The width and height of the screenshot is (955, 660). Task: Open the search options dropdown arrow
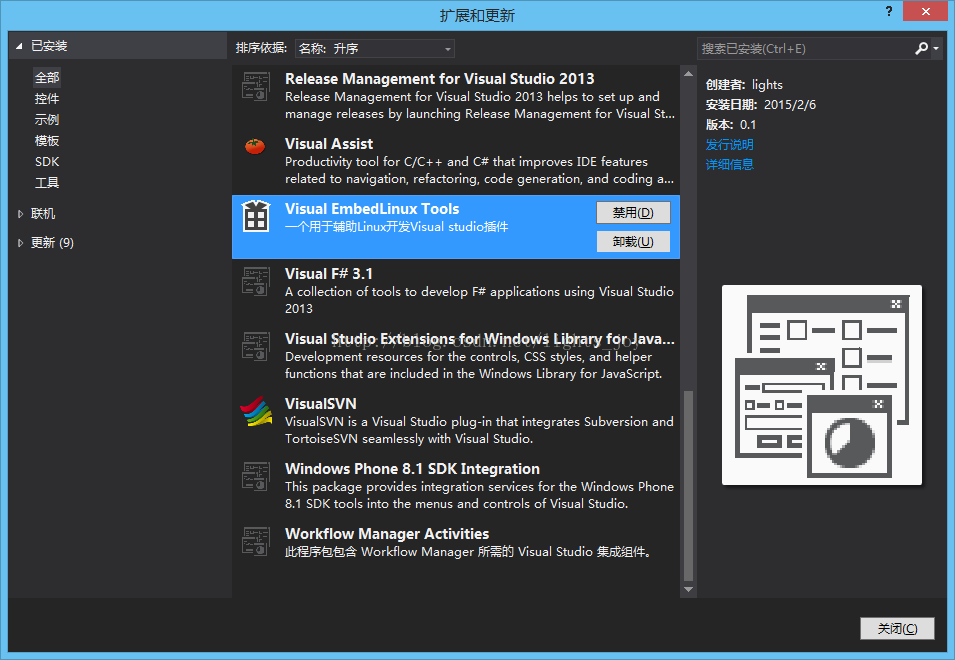click(936, 49)
